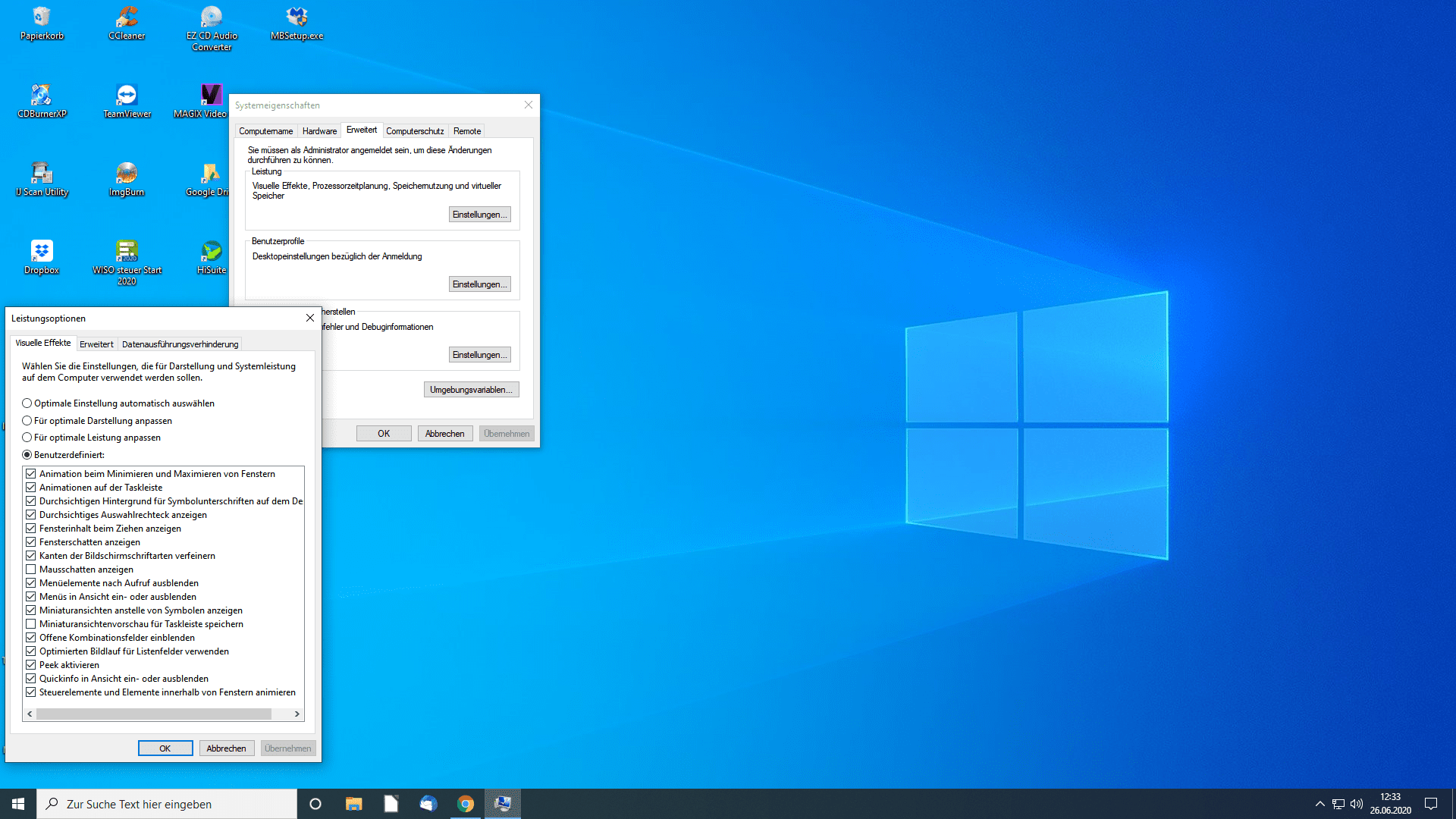Screen dimensions: 1456x819
Task: Switch to Visuelle Effekte tab
Action: 43,343
